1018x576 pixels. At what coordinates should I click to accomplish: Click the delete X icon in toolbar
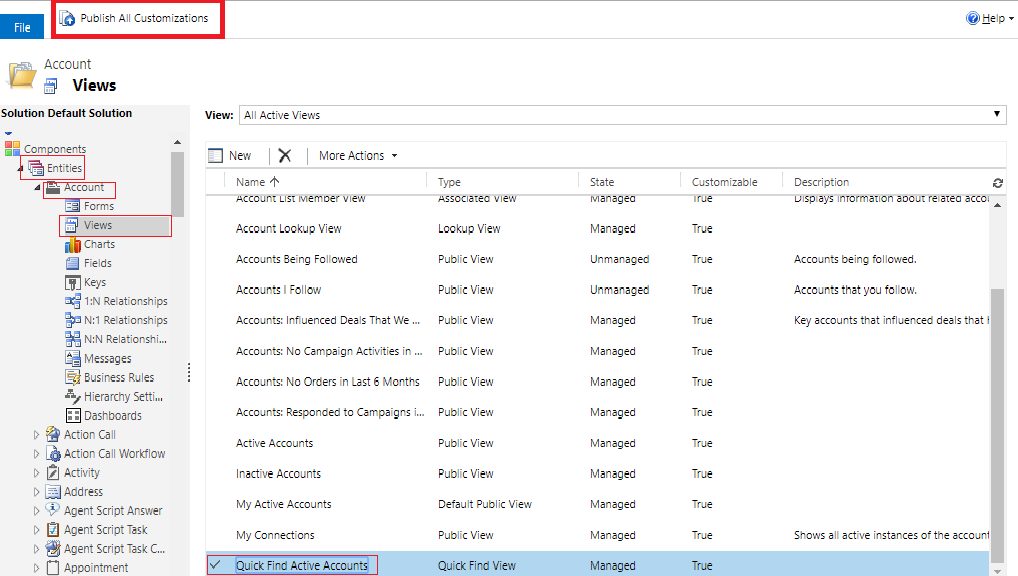285,155
